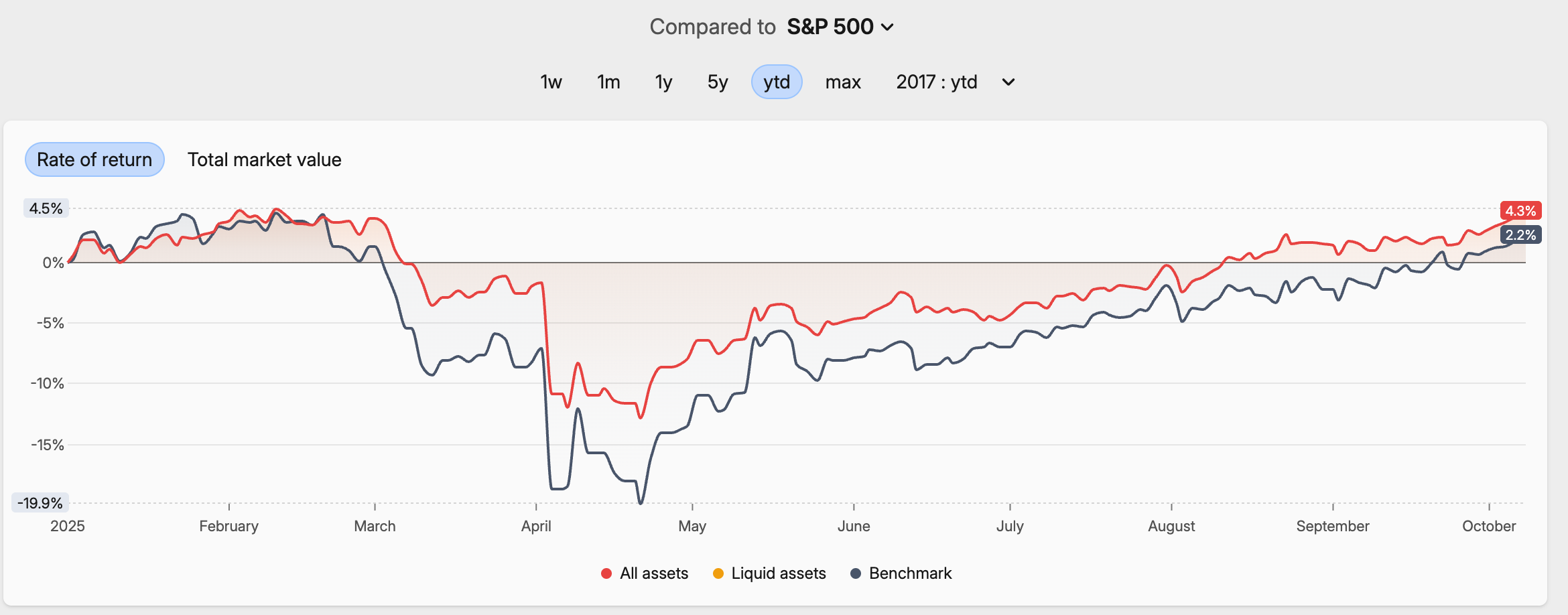
Task: Toggle the Liquid assets series label
Action: pyautogui.click(x=779, y=573)
